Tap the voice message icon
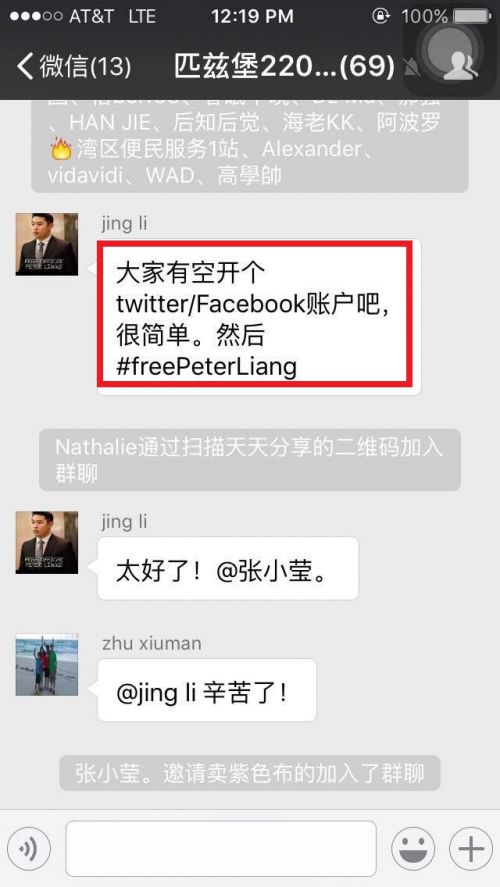Viewport: 500px width, 887px height. coord(29,849)
